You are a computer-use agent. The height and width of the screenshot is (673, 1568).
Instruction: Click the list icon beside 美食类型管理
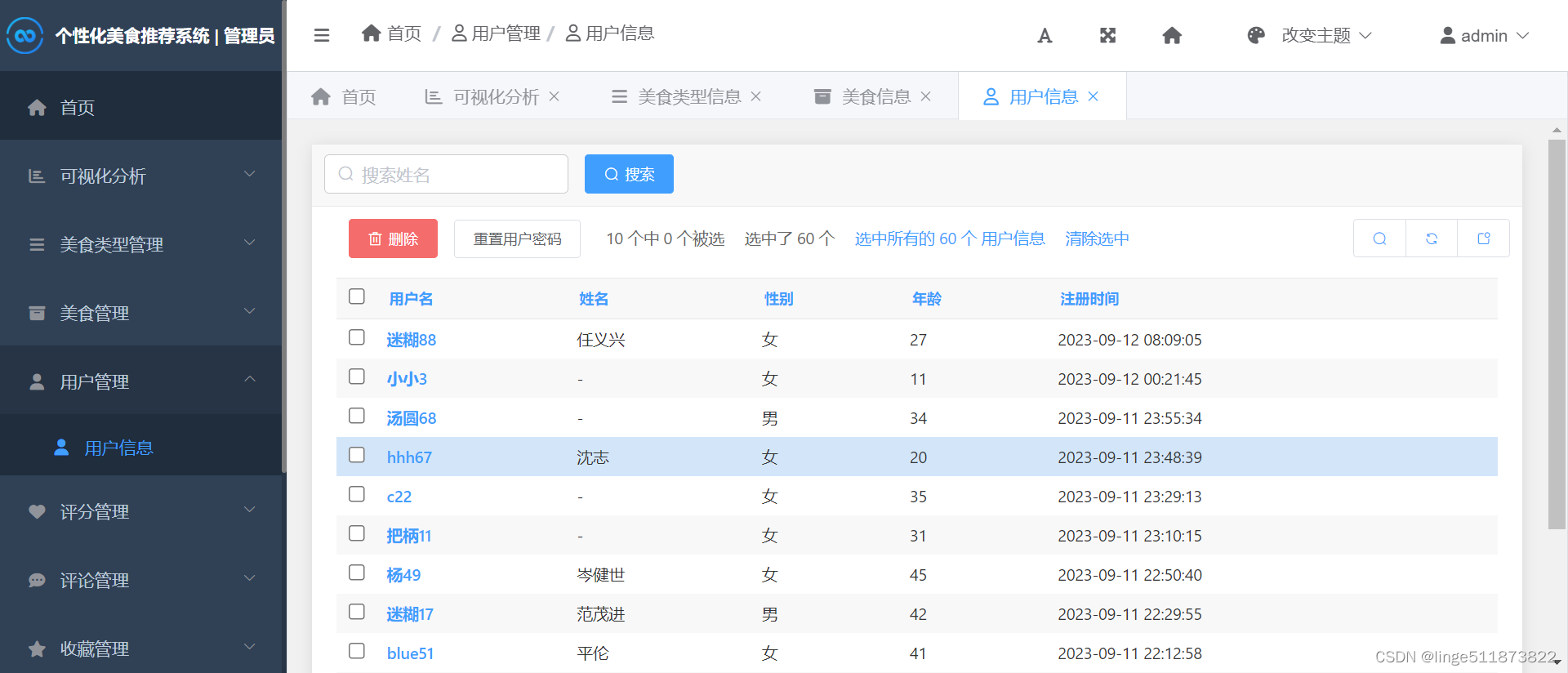click(x=37, y=244)
